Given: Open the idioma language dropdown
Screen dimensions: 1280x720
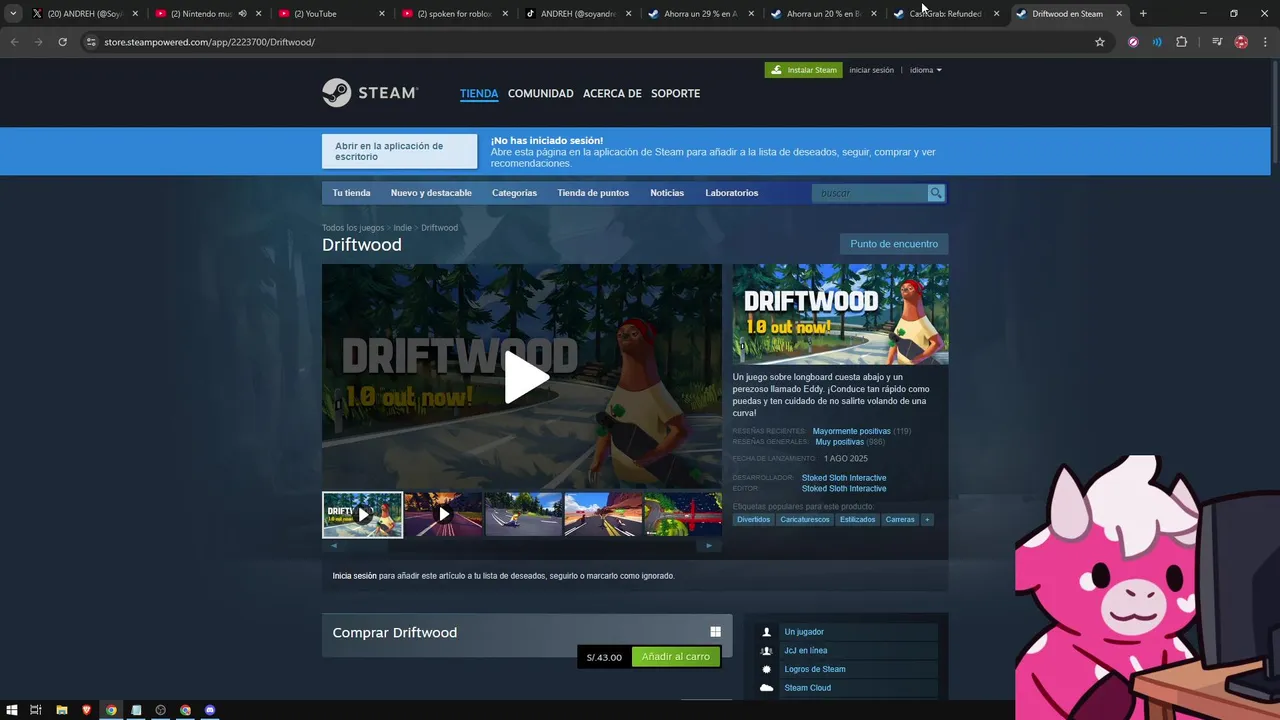Looking at the screenshot, I should [x=925, y=70].
